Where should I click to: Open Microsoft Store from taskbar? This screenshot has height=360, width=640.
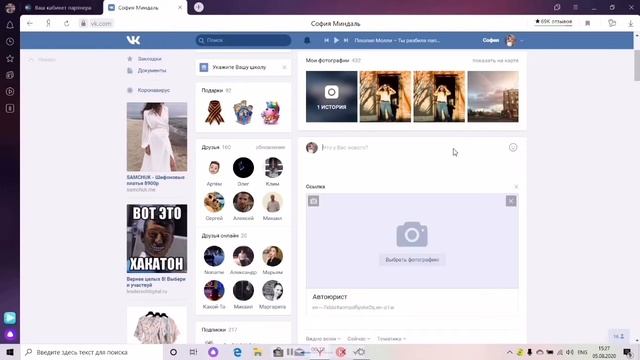[x=278, y=352]
